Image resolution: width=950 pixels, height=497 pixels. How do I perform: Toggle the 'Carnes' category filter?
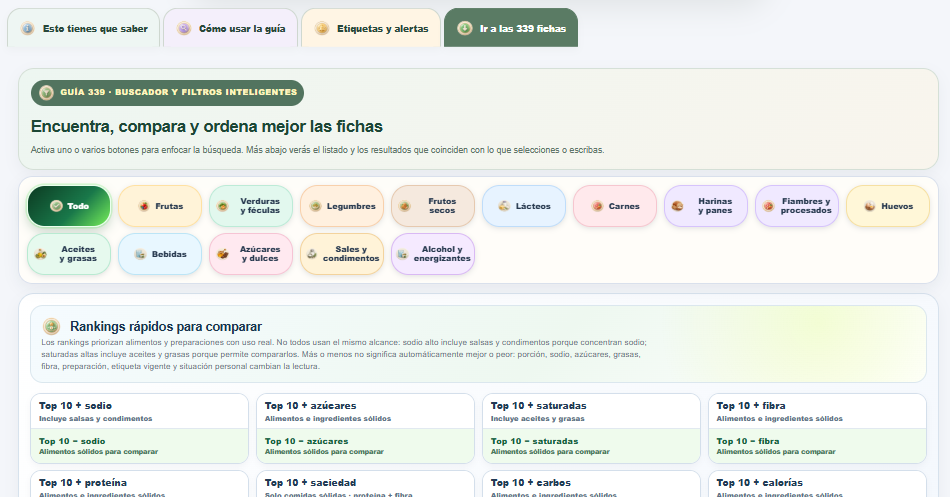pos(615,206)
